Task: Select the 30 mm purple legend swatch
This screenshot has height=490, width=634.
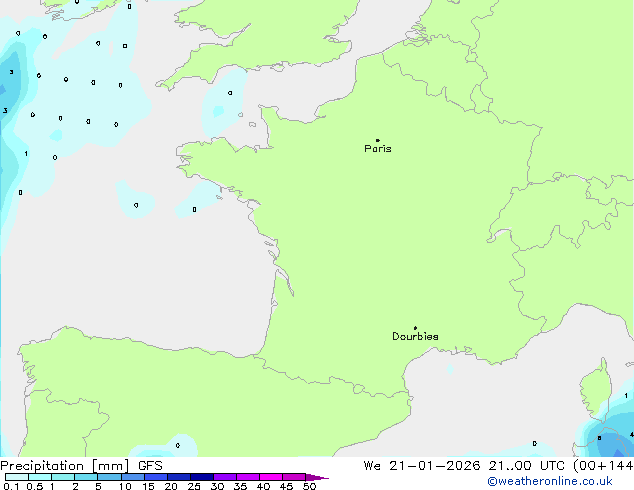Action: tap(224, 477)
